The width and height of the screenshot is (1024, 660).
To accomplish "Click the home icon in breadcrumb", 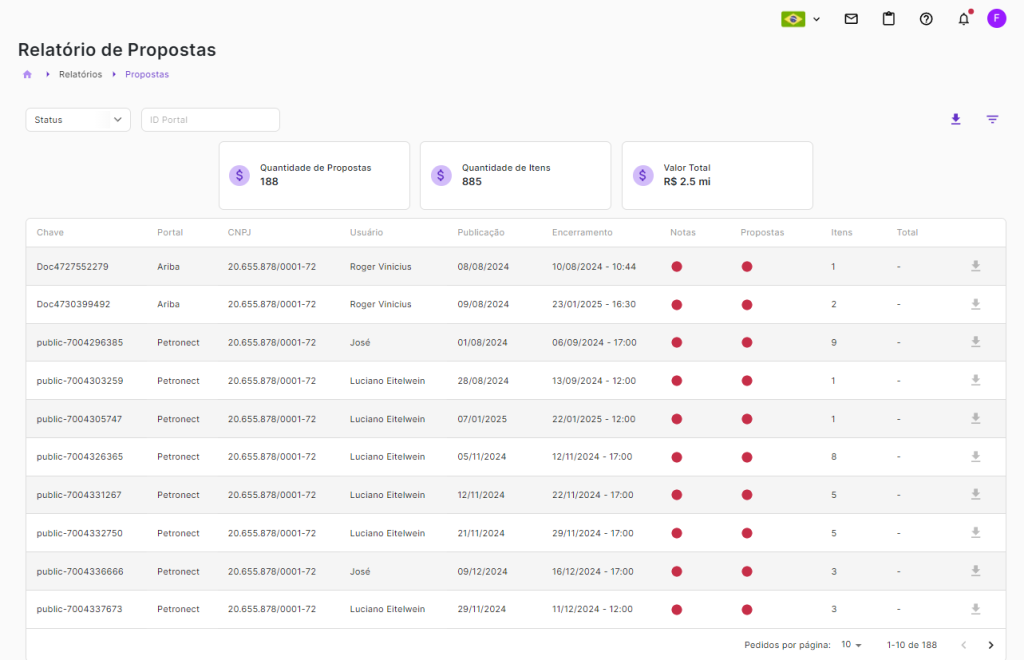I will (27, 75).
